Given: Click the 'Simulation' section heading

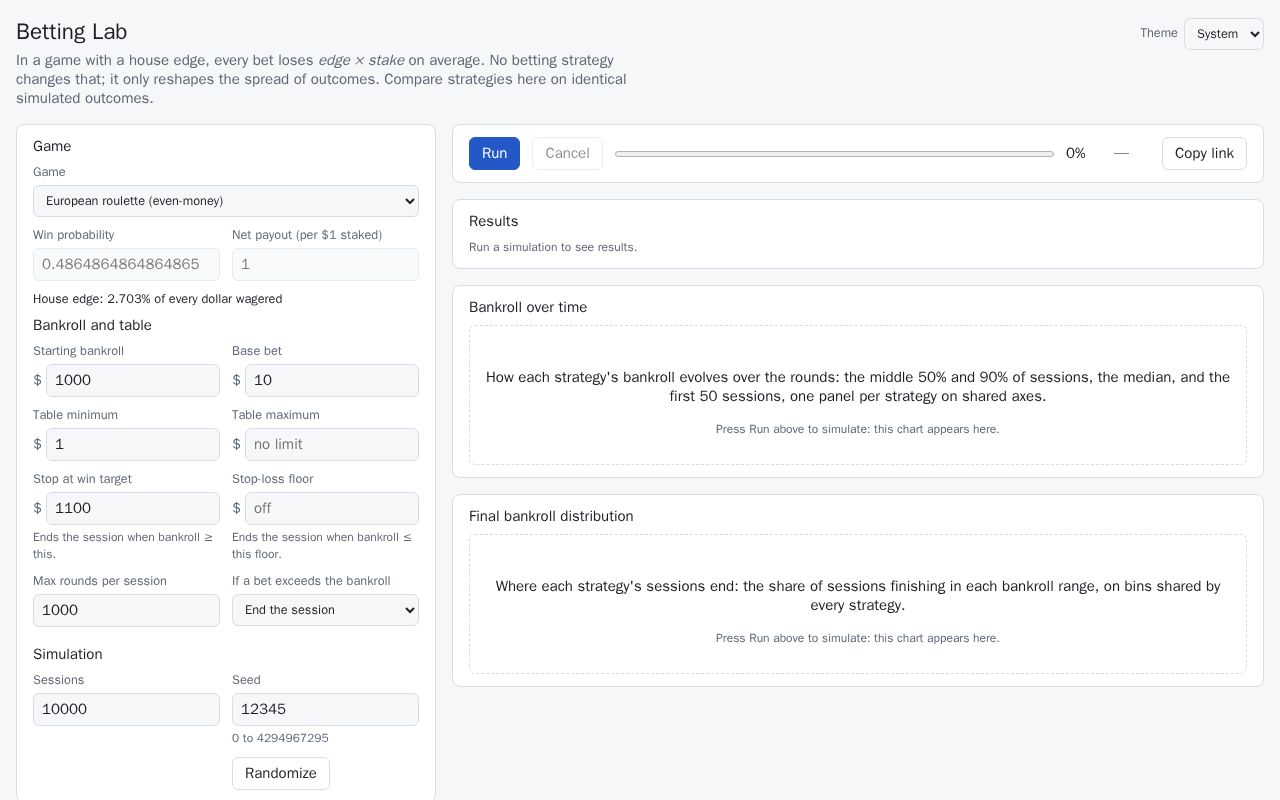Looking at the screenshot, I should [x=68, y=654].
